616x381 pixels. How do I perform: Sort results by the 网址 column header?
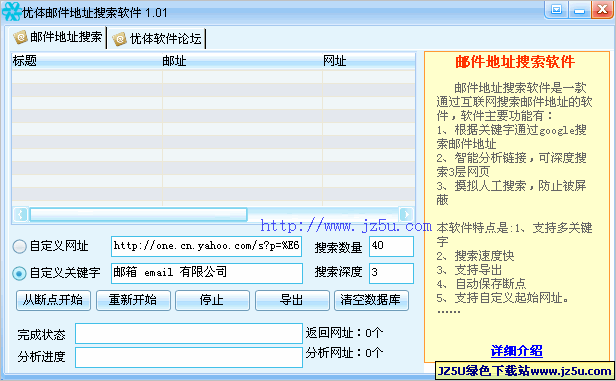tap(368, 61)
